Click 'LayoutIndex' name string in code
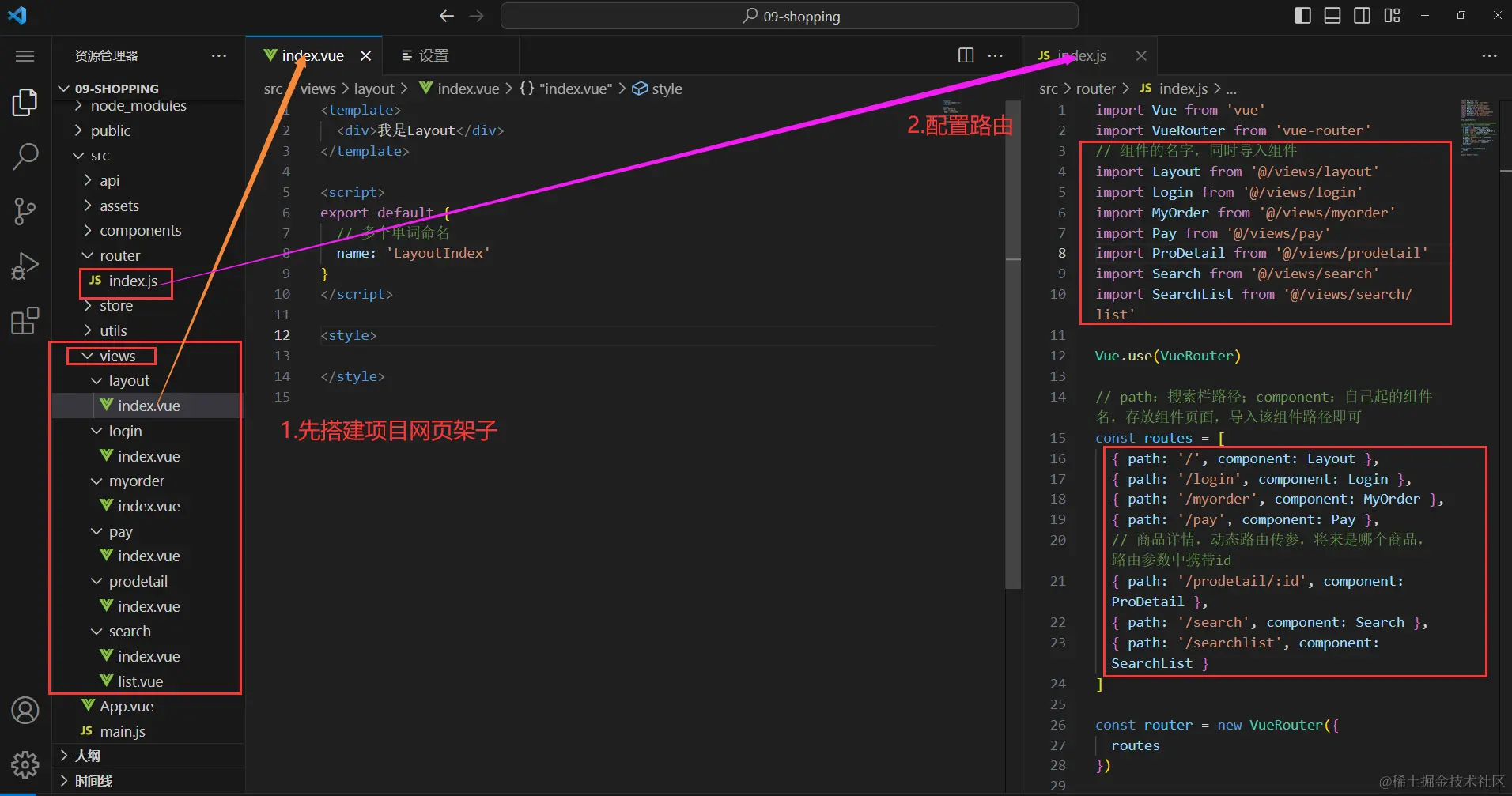This screenshot has width=1512, height=796. 438,254
